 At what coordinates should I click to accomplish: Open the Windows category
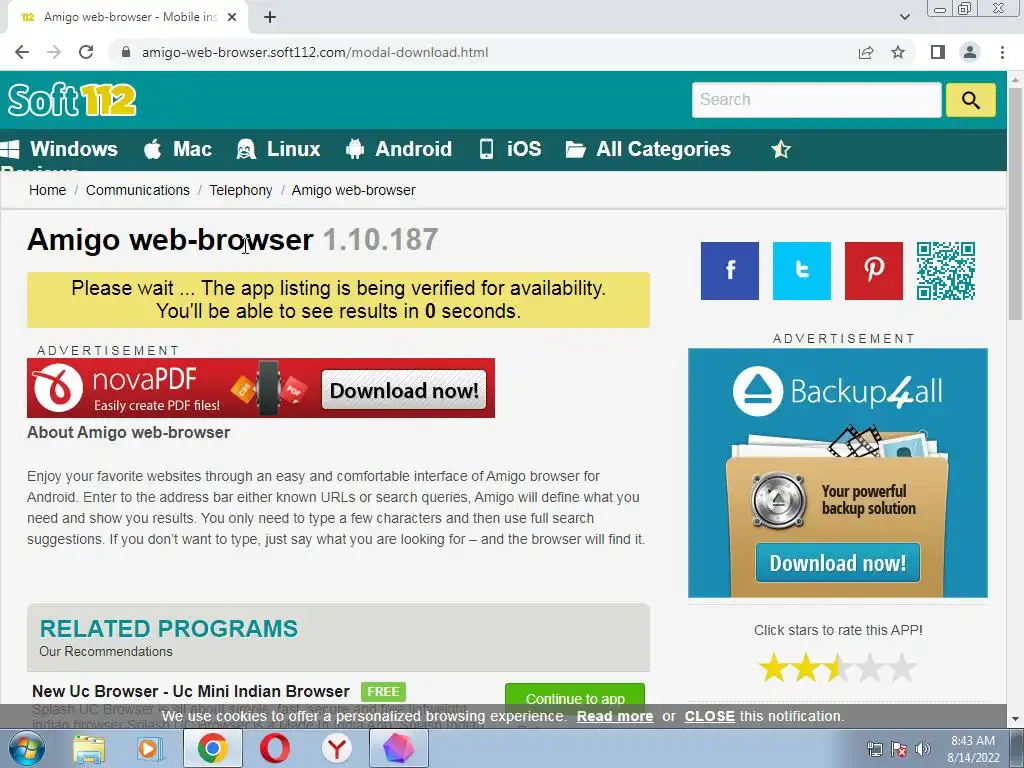click(x=60, y=149)
